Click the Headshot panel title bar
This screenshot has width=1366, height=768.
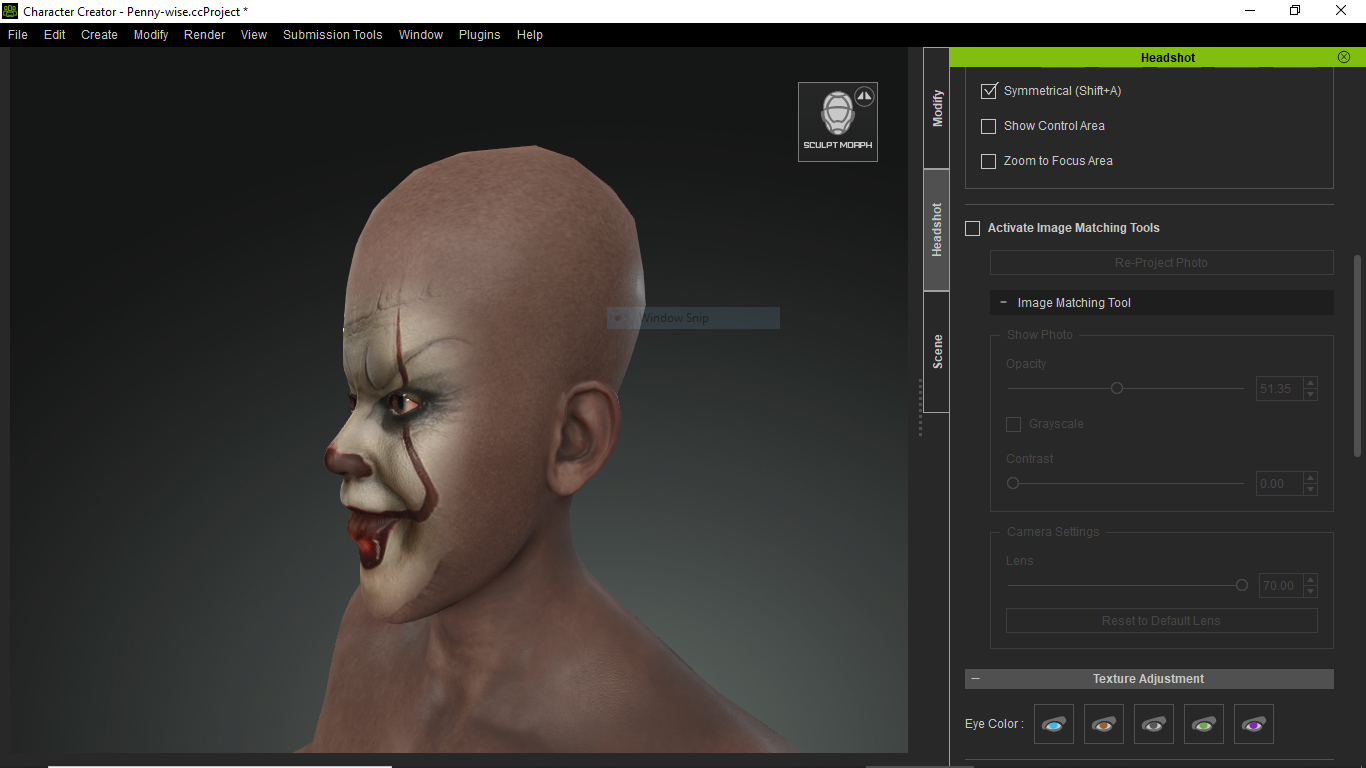(x=1157, y=57)
